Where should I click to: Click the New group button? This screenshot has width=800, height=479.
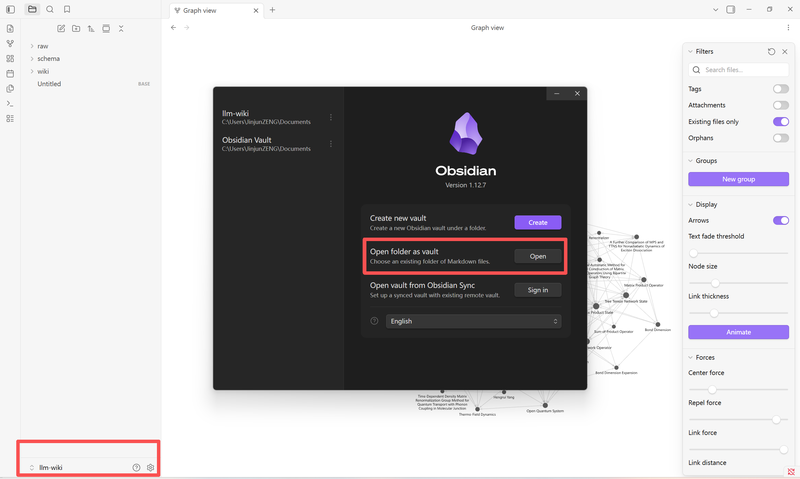click(x=738, y=179)
